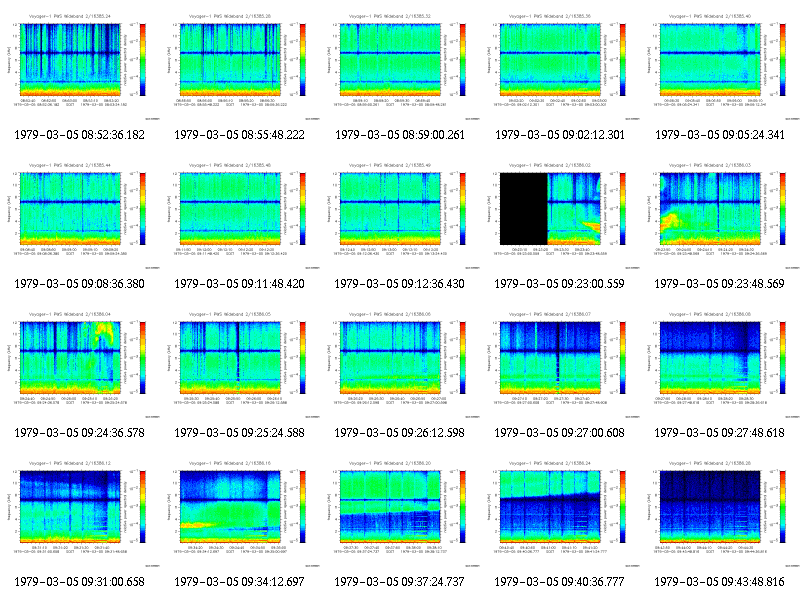The height and width of the screenshot is (596, 800).
Task: Open the 09:37:24.737 spectrogram thumbnail
Action: pos(400,513)
